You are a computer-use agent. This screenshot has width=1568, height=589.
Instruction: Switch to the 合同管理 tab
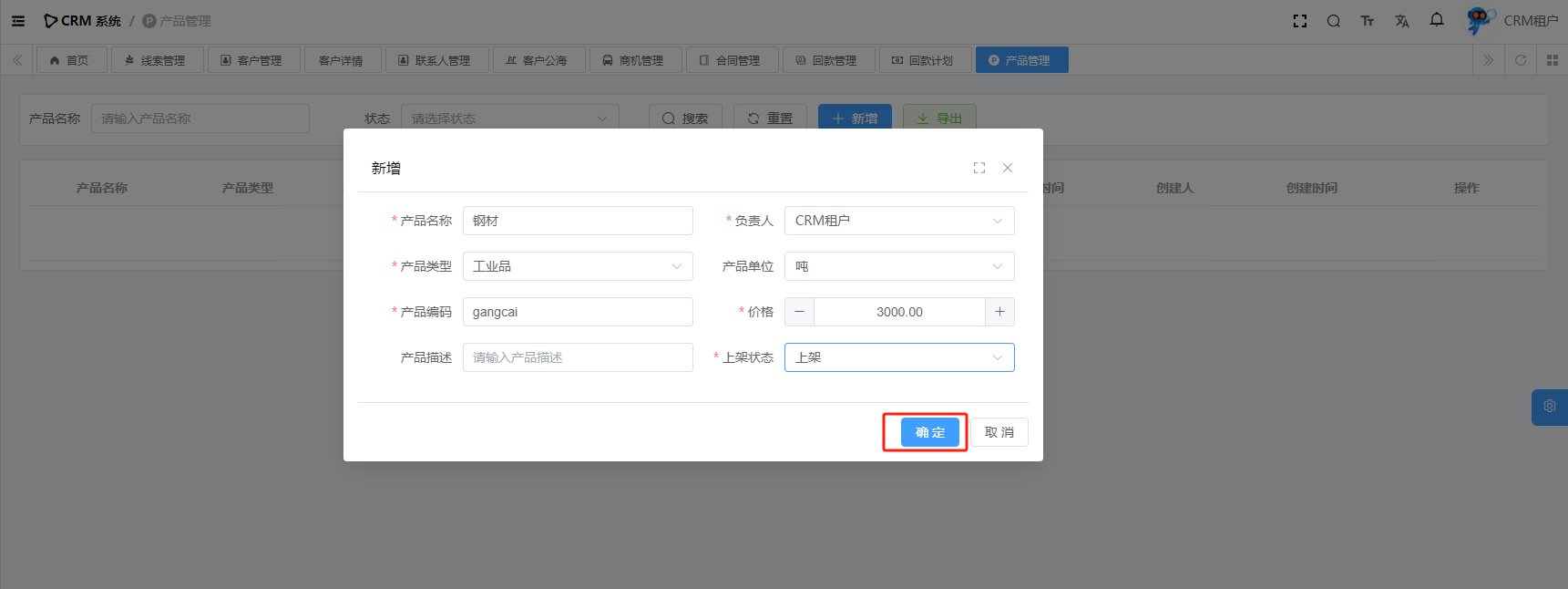(733, 60)
